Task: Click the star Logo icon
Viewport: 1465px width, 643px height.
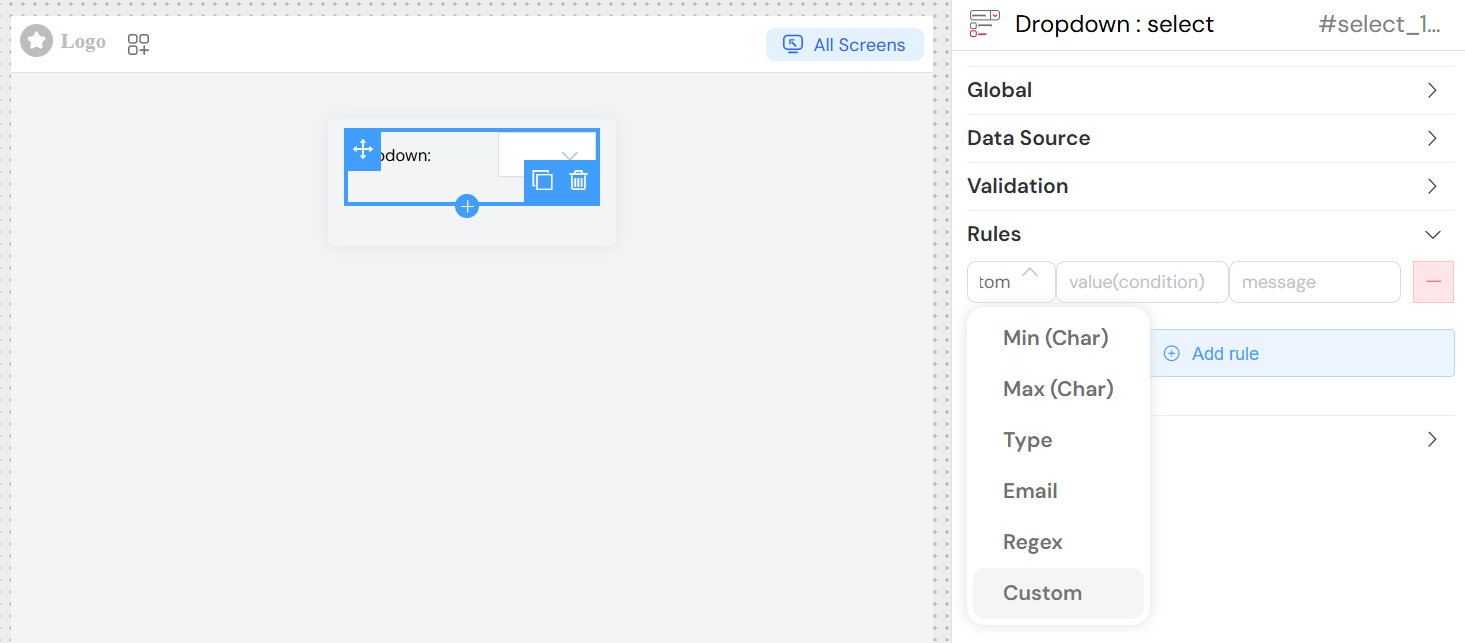Action: (x=36, y=40)
